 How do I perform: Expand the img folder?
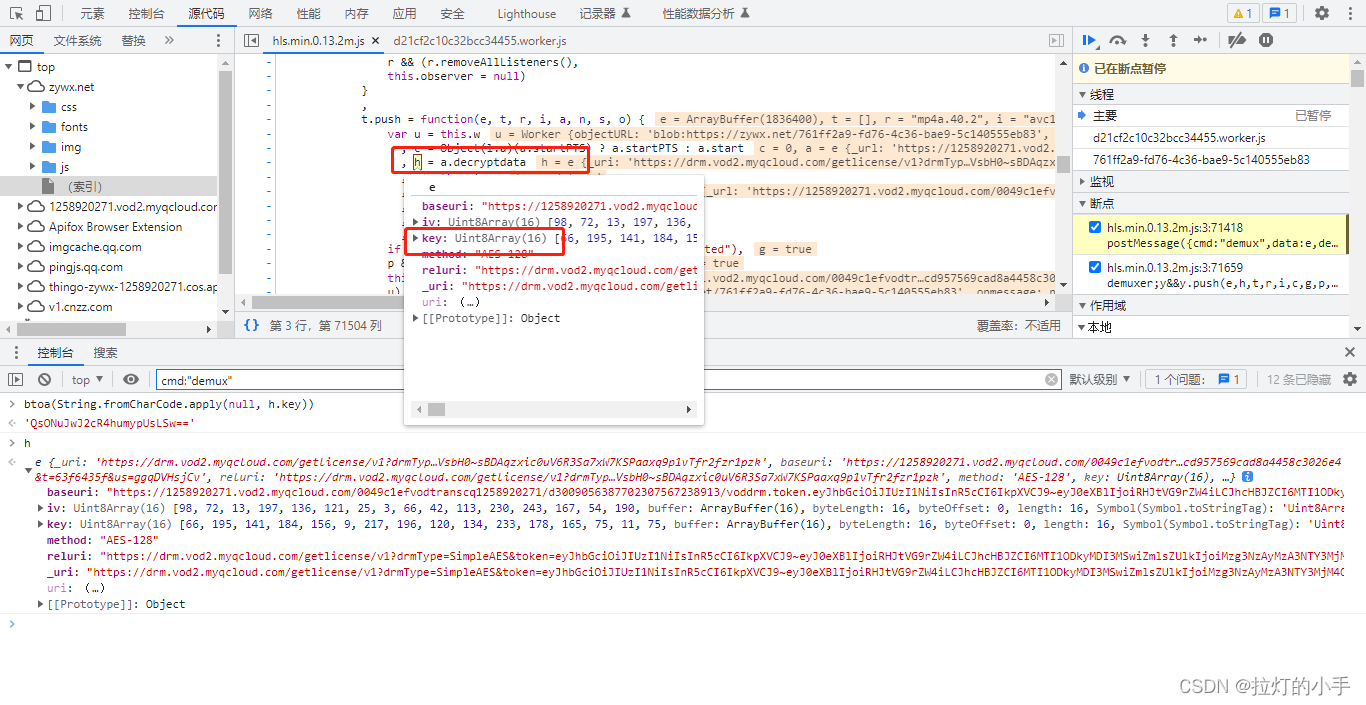[33, 147]
